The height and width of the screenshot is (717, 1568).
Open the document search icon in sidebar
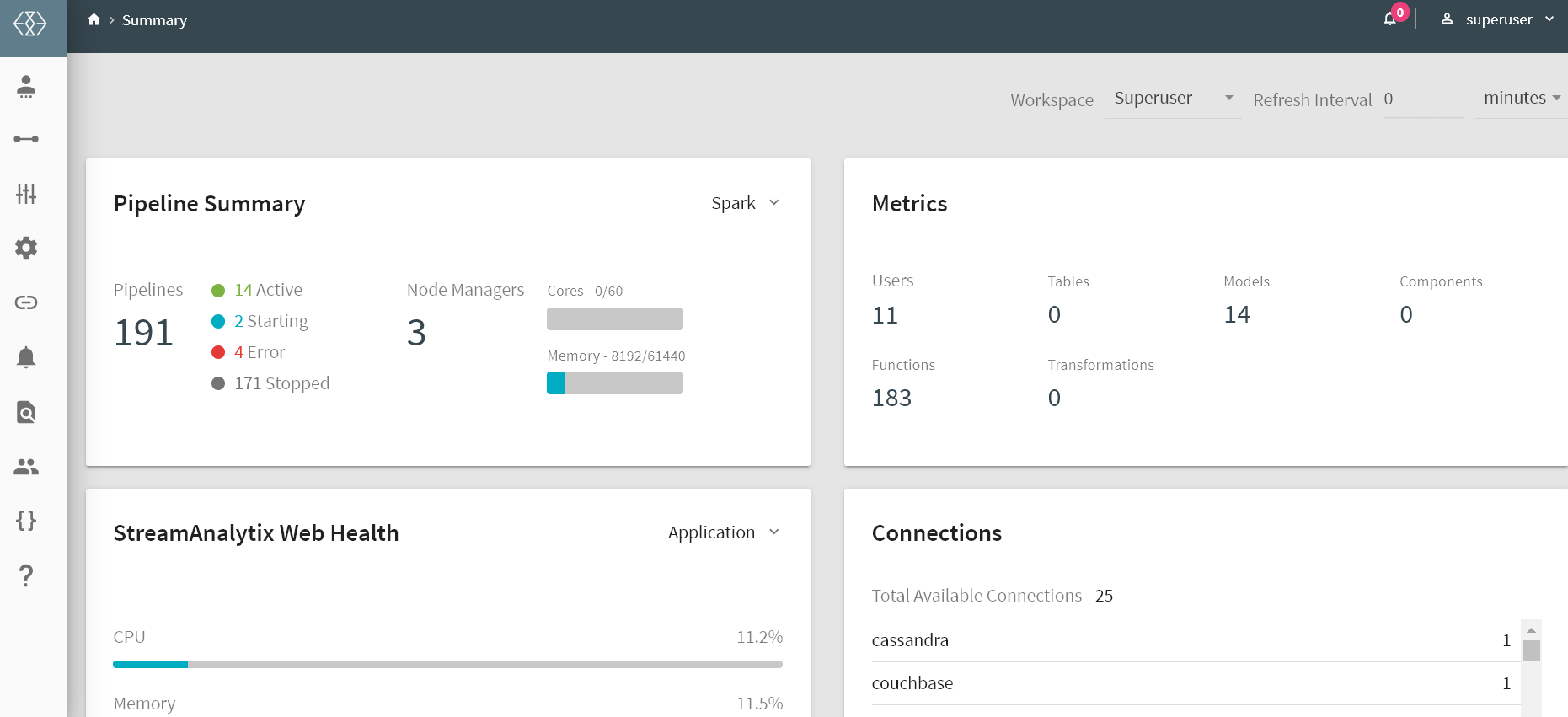tap(26, 412)
